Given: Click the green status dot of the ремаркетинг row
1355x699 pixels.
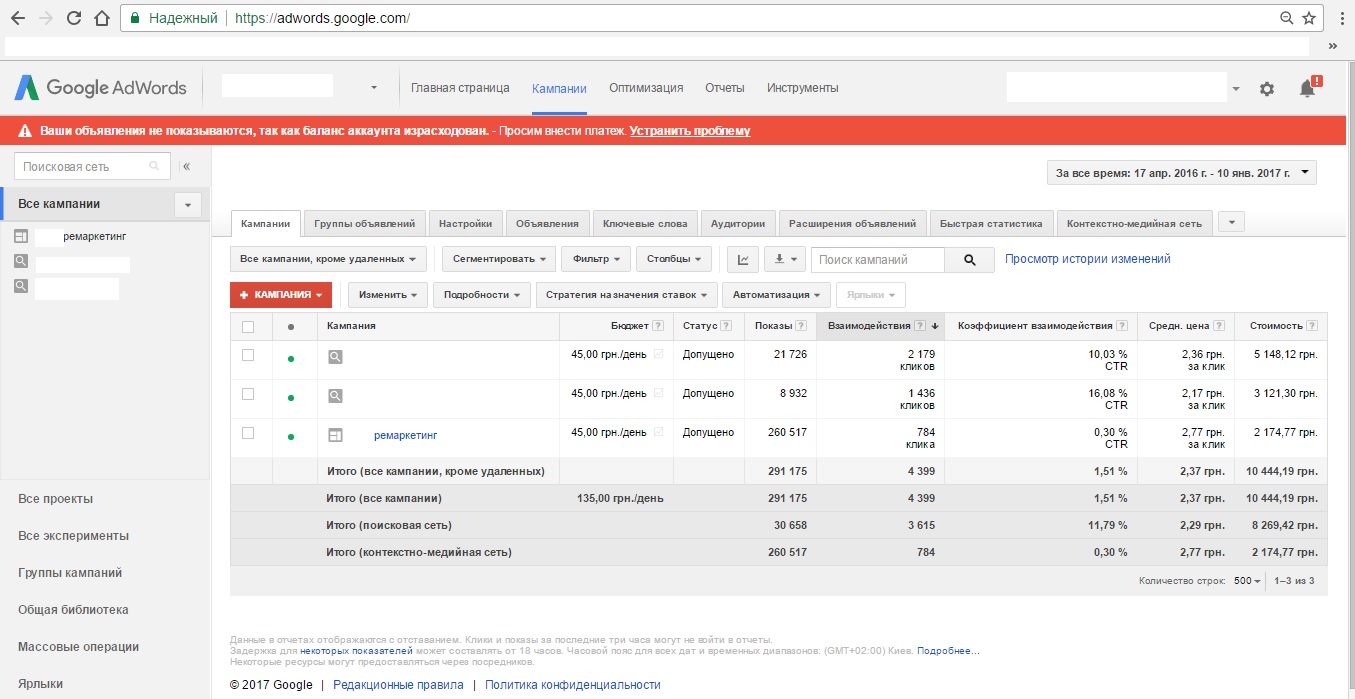Looking at the screenshot, I should (291, 437).
